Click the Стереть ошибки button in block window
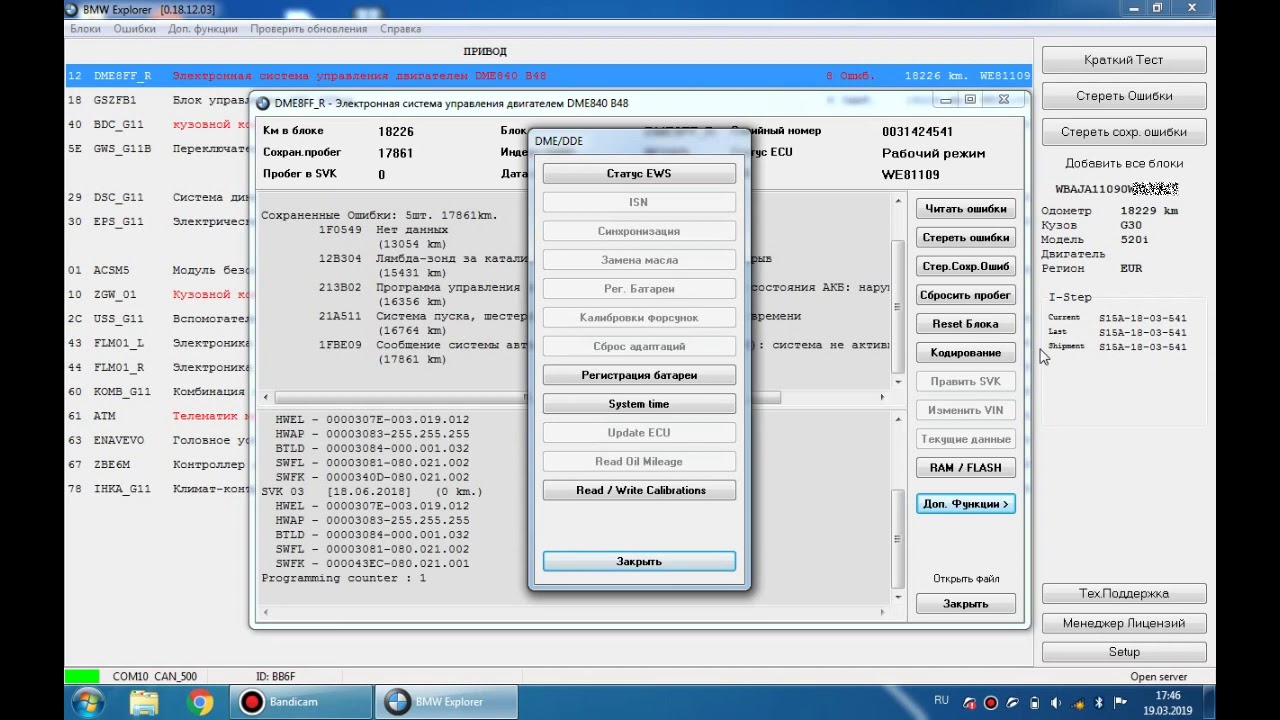Screen dimensions: 1280x720 point(965,238)
